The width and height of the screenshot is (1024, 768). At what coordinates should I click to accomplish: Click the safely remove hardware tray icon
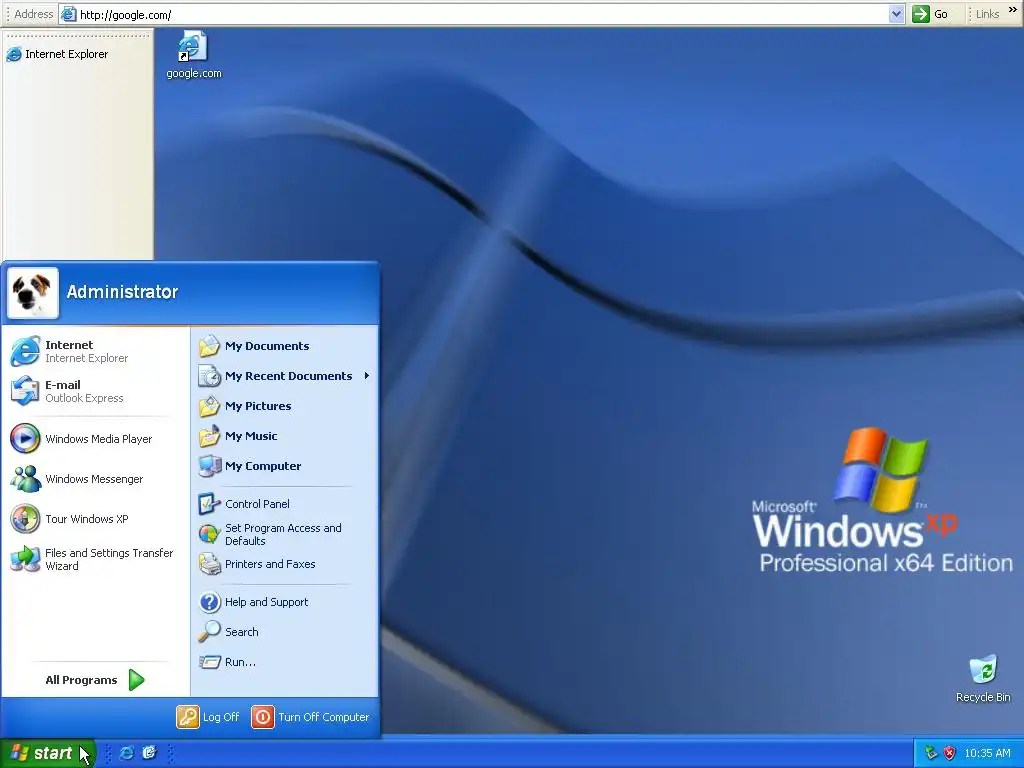pyautogui.click(x=931, y=754)
